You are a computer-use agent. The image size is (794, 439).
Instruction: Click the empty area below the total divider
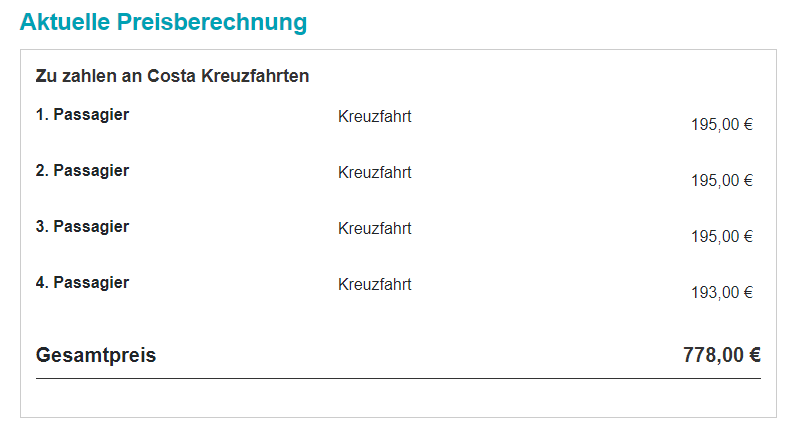pos(398,398)
